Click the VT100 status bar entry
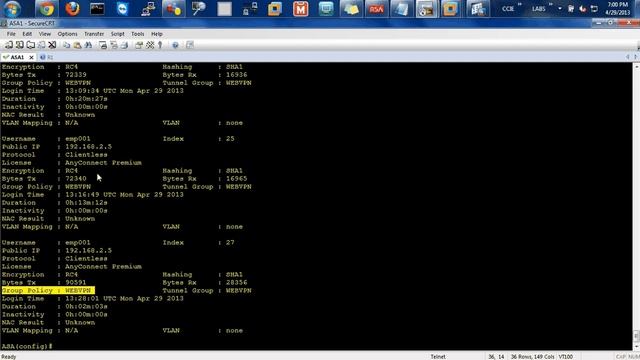This screenshot has width=640, height=360. (x=565, y=356)
